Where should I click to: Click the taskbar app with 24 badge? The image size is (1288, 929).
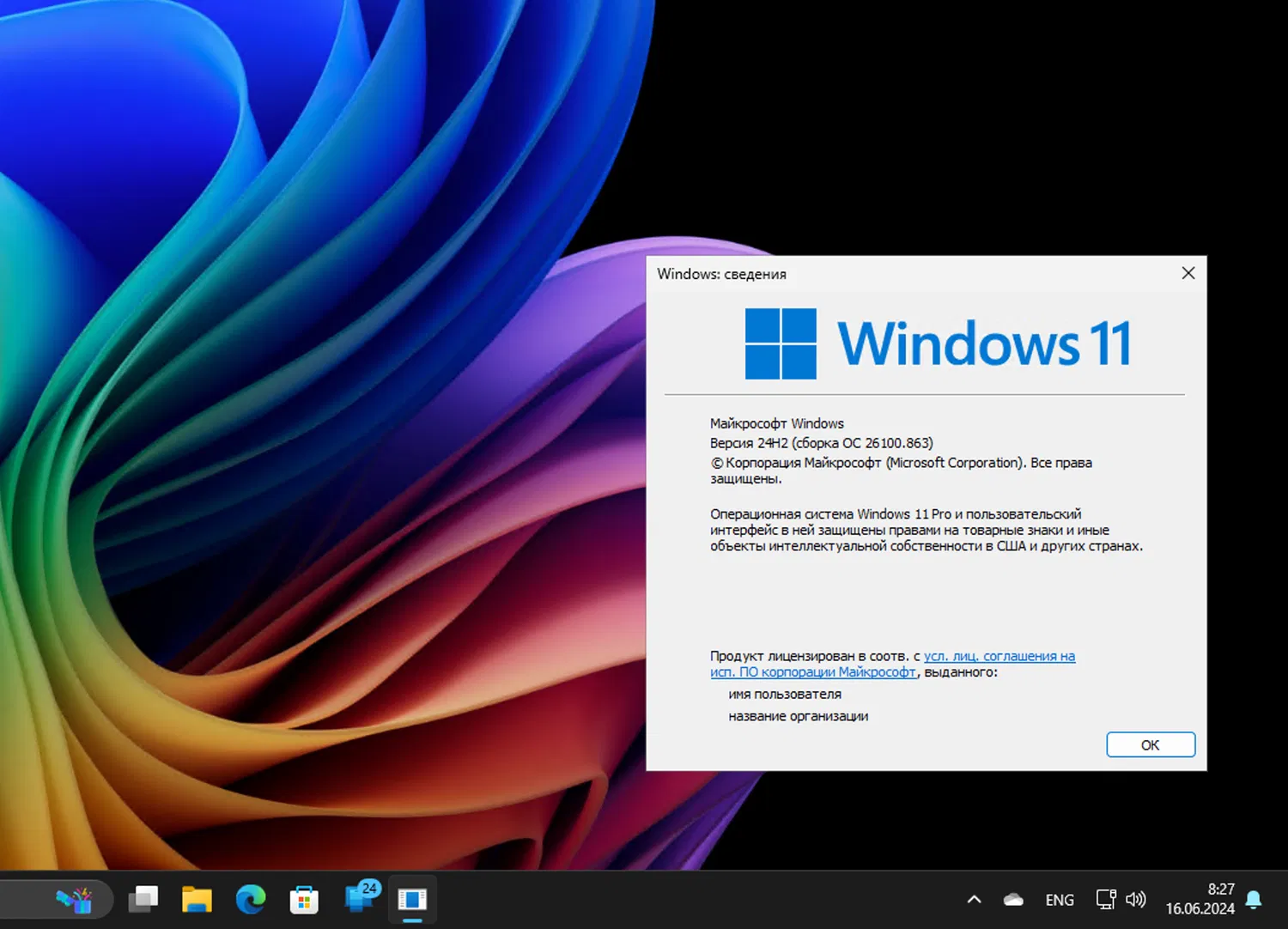pos(360,897)
